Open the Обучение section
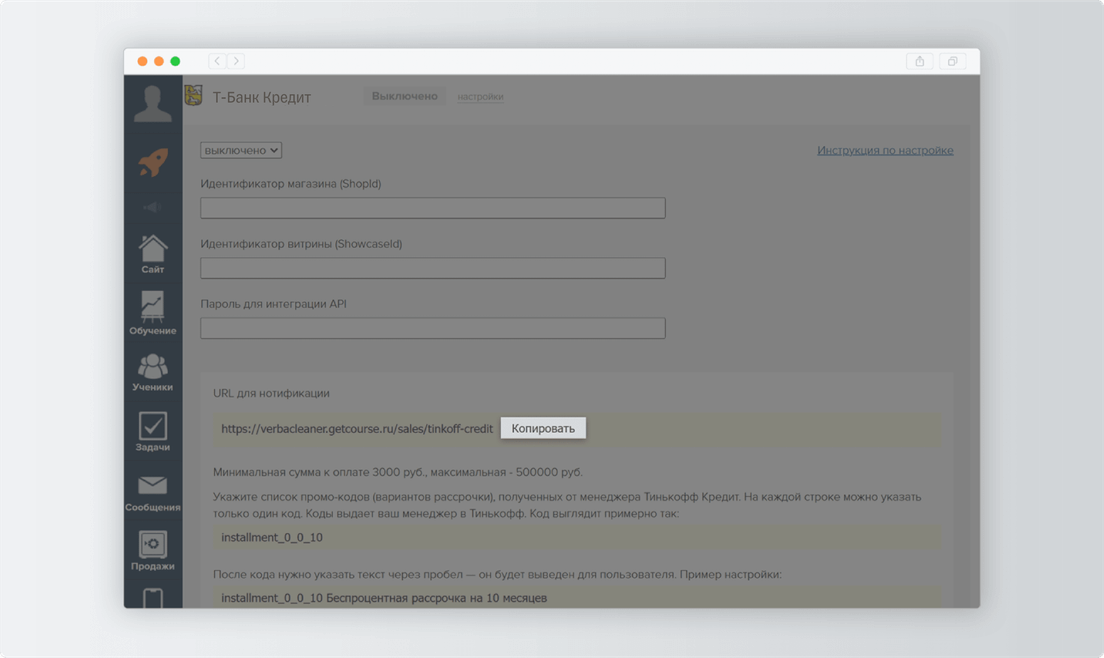The width and height of the screenshot is (1104, 658). 153,314
